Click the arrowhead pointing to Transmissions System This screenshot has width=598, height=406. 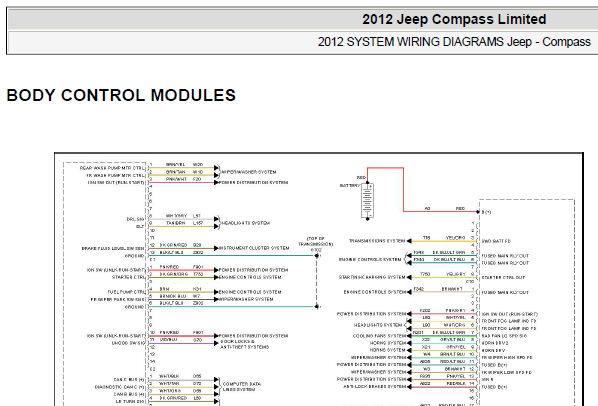tap(409, 241)
